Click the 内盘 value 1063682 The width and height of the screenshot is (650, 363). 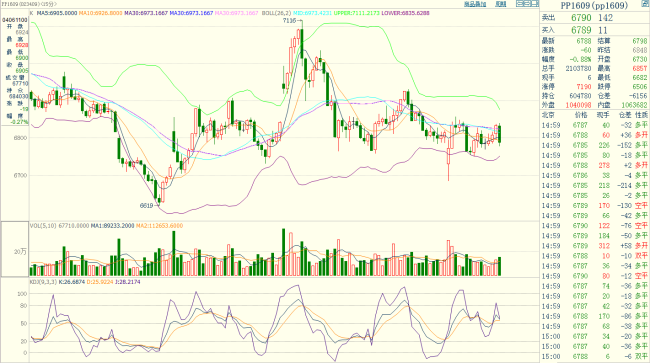634,105
